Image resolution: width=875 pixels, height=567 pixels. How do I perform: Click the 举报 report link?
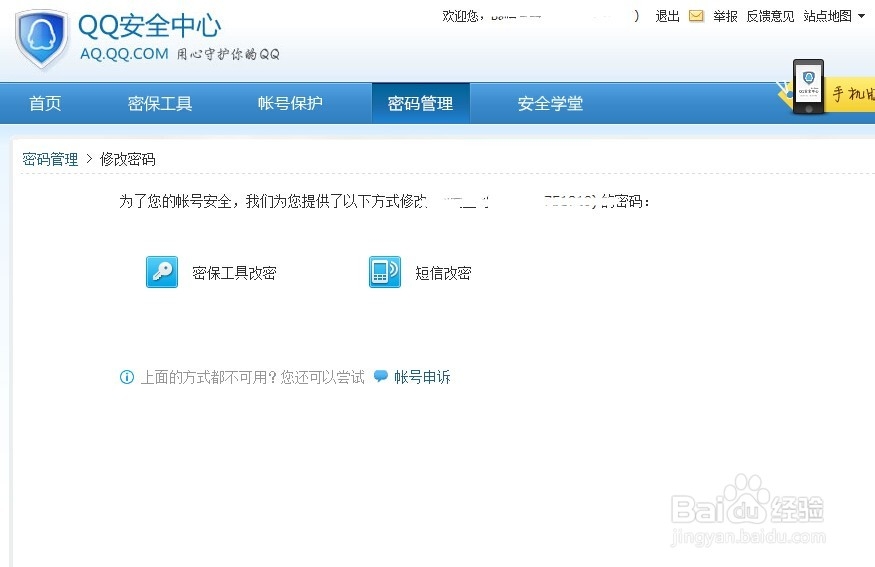[725, 16]
